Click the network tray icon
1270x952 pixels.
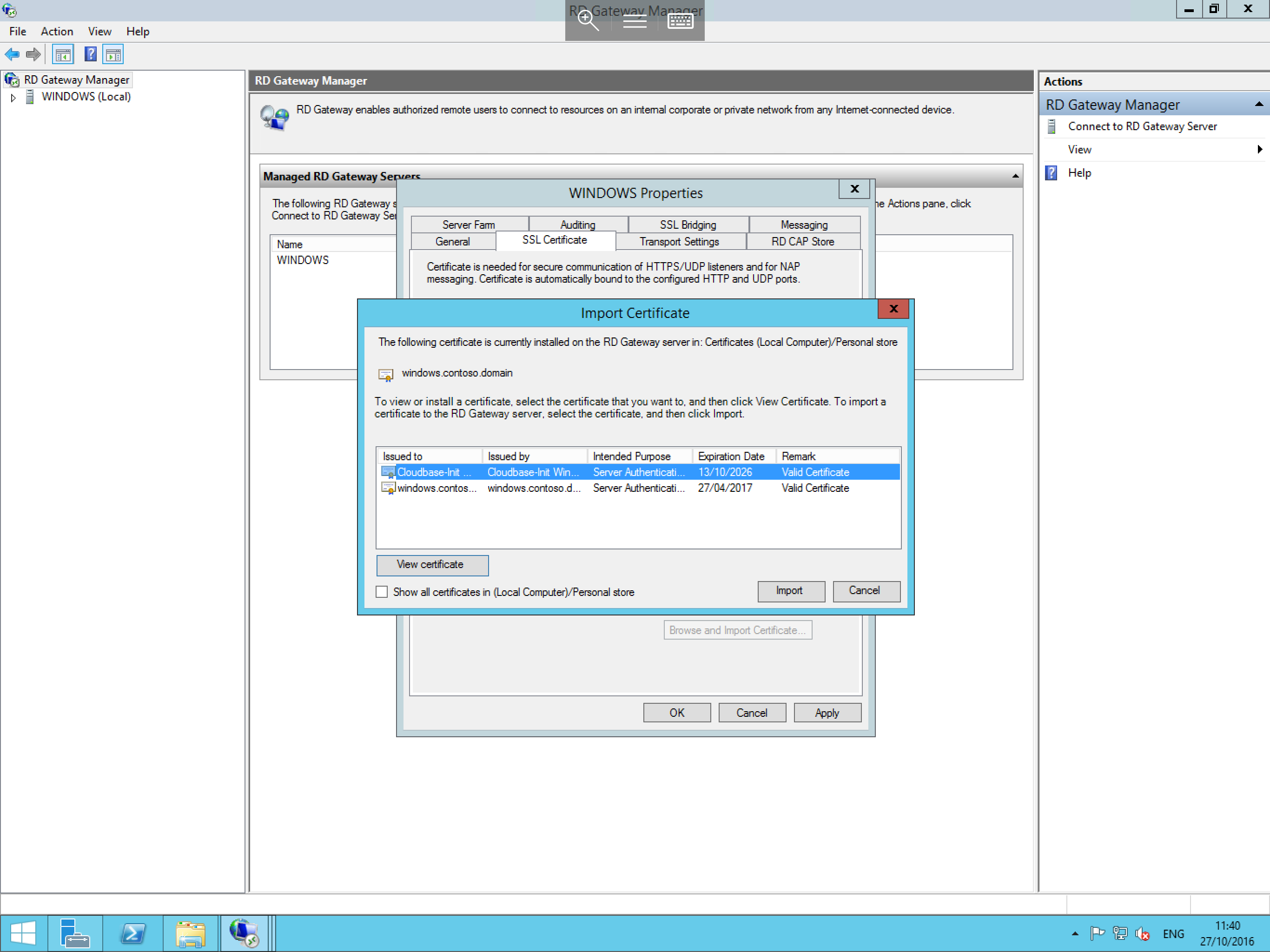[x=1119, y=933]
